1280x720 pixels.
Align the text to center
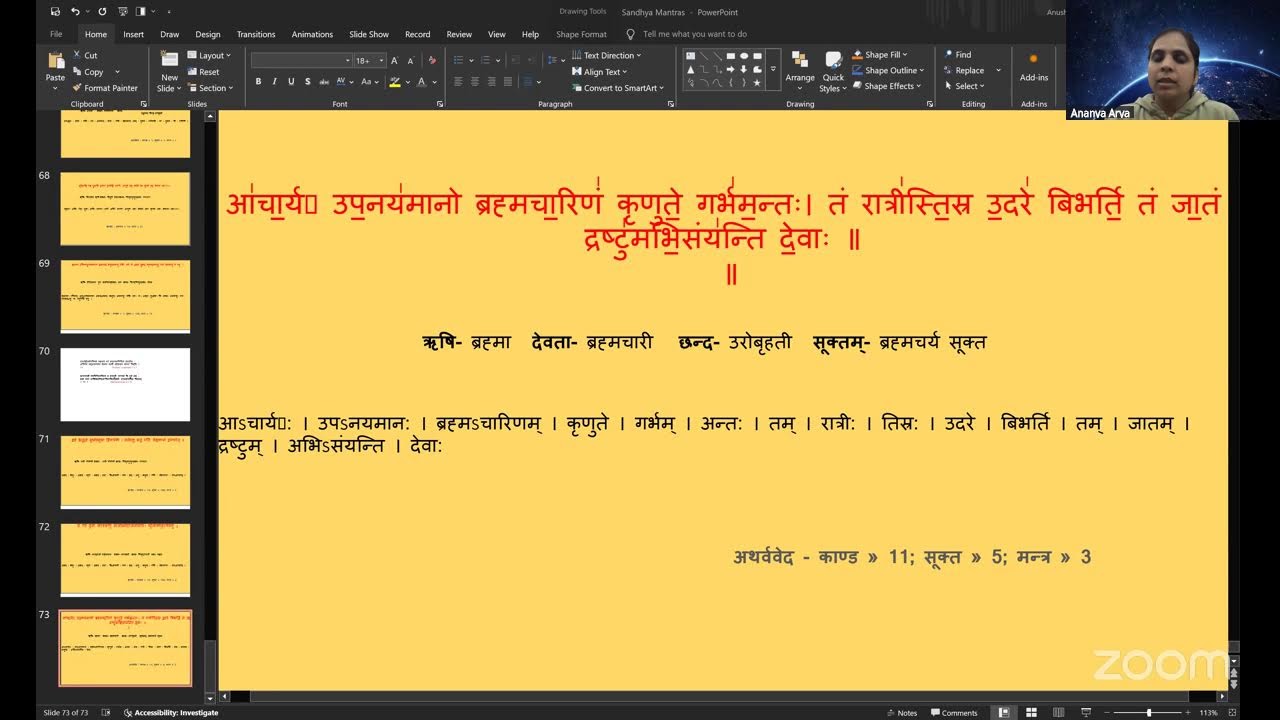474,82
